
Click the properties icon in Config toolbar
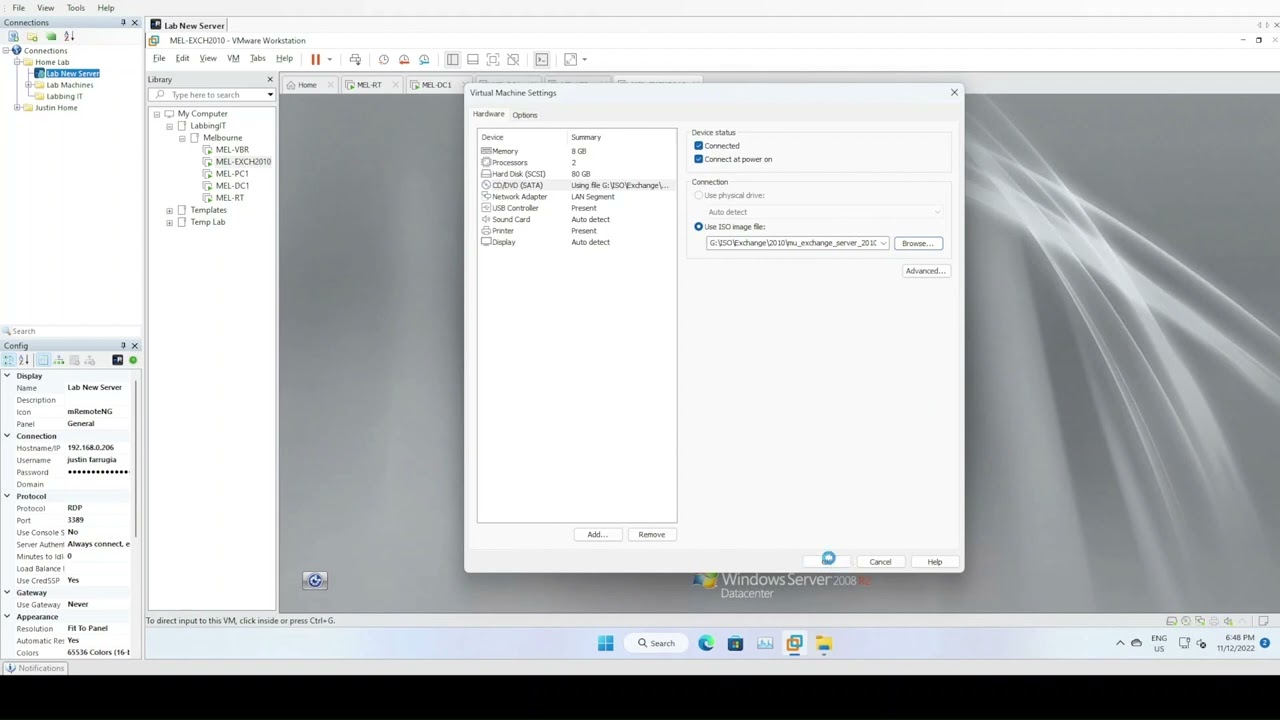43,360
